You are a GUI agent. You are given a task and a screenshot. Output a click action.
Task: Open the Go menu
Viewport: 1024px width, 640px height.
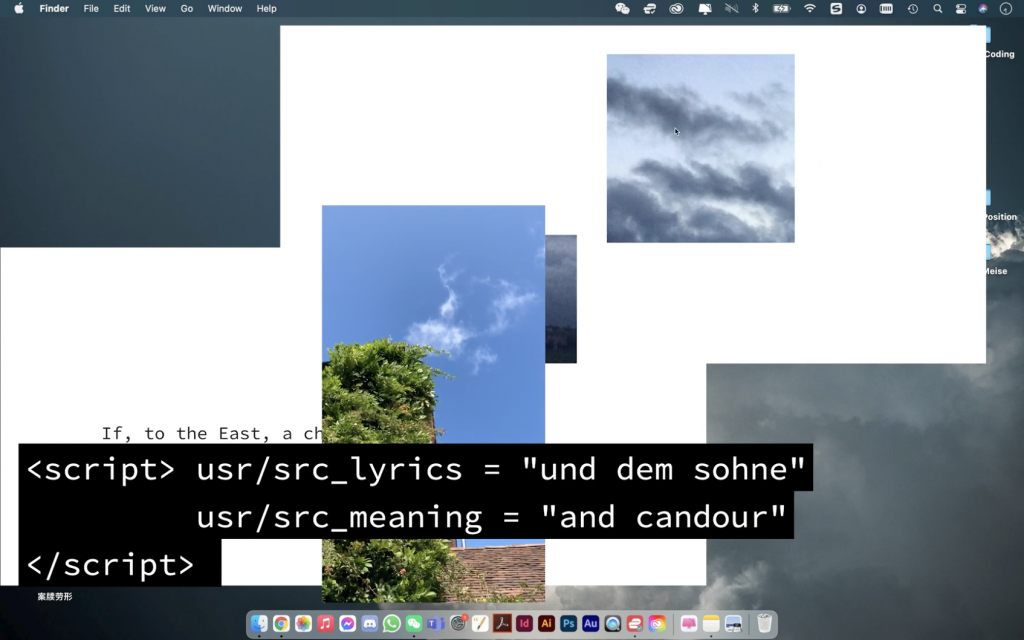click(187, 8)
